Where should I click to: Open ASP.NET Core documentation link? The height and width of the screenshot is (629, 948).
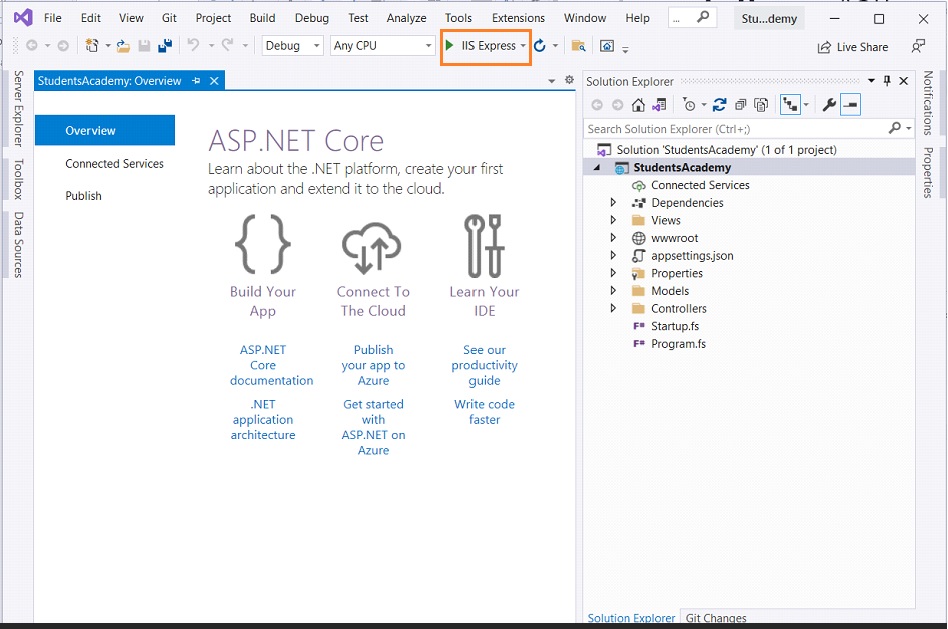(271, 365)
